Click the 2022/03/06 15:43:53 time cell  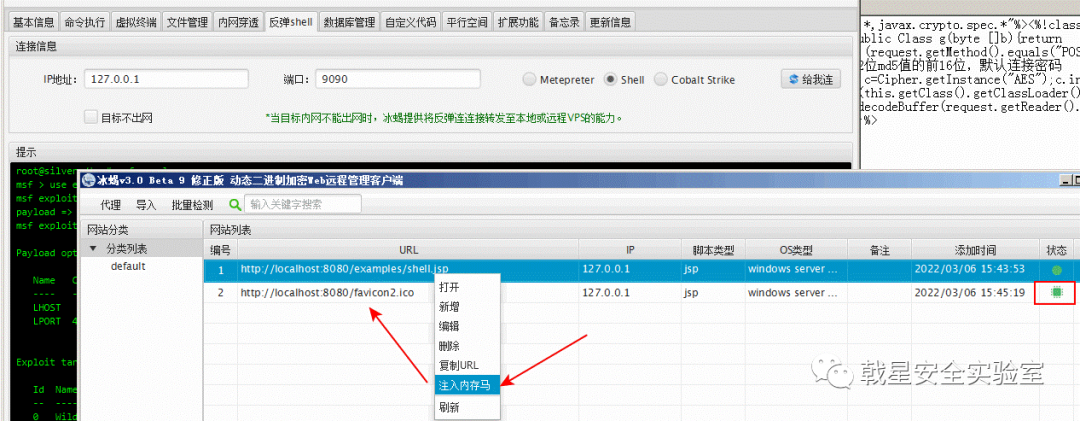[969, 269]
